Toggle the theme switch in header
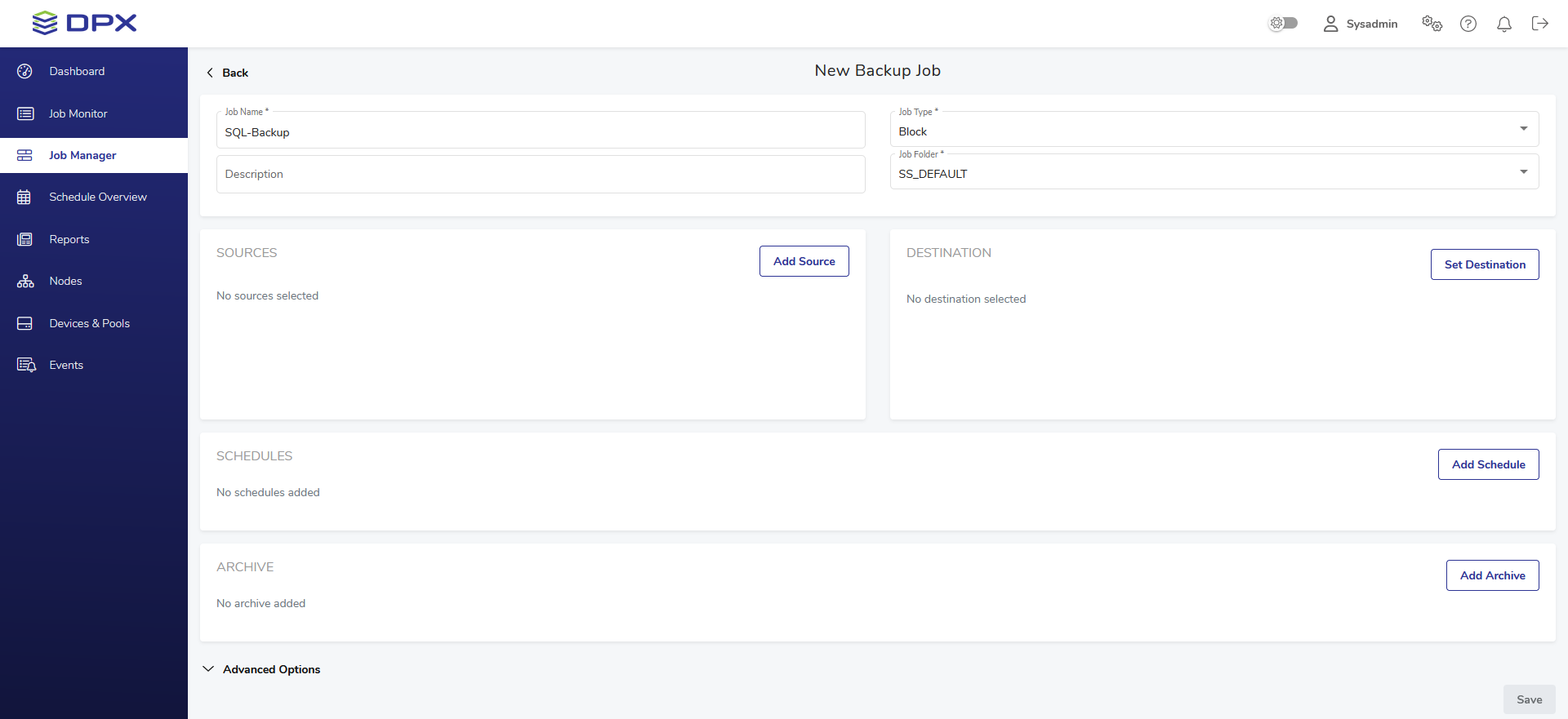 [1282, 24]
